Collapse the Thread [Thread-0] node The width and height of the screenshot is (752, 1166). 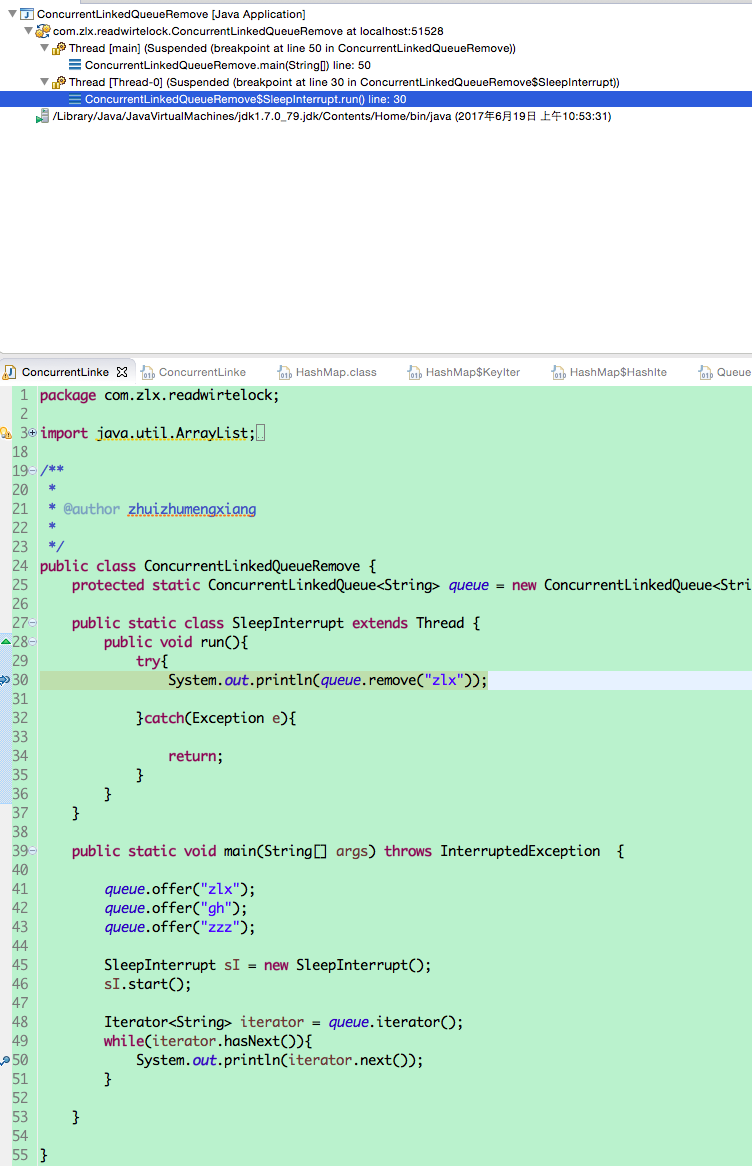pos(45,83)
